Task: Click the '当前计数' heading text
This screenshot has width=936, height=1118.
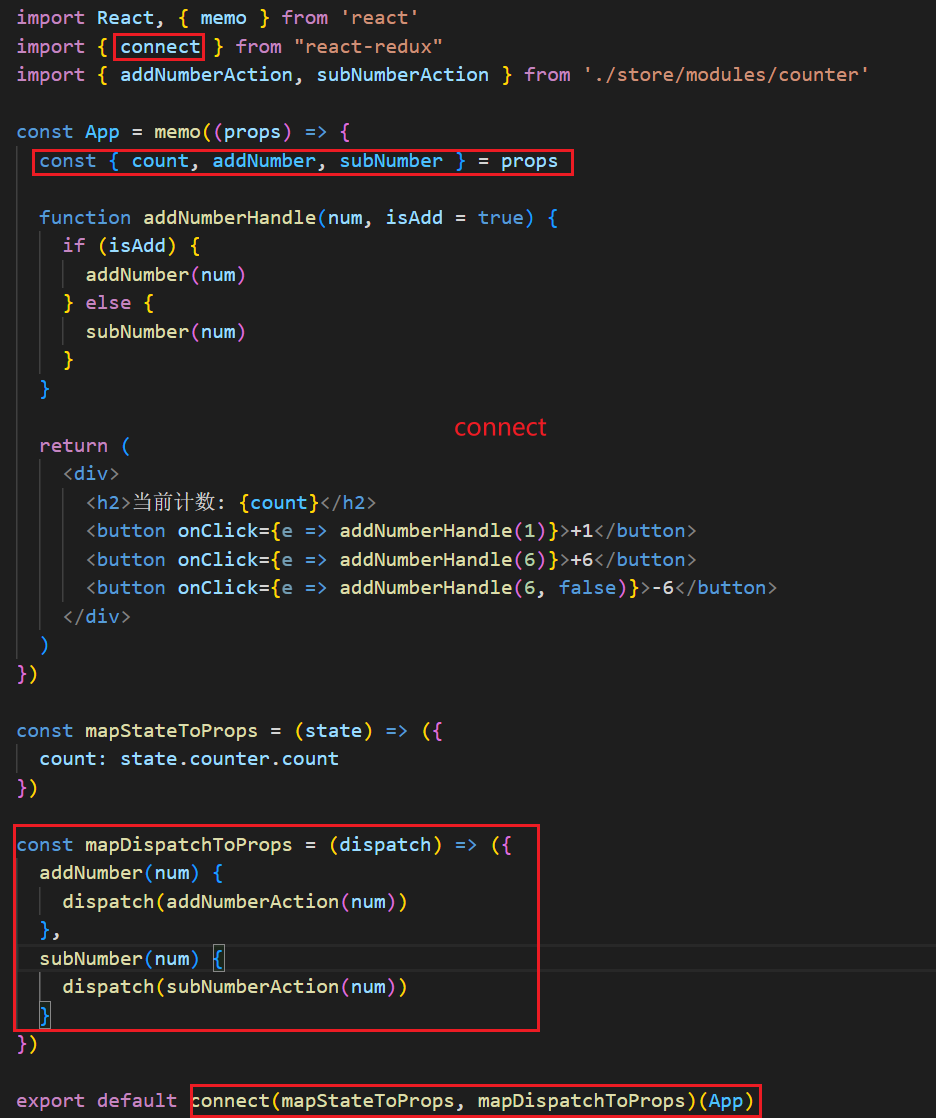Action: (x=174, y=503)
